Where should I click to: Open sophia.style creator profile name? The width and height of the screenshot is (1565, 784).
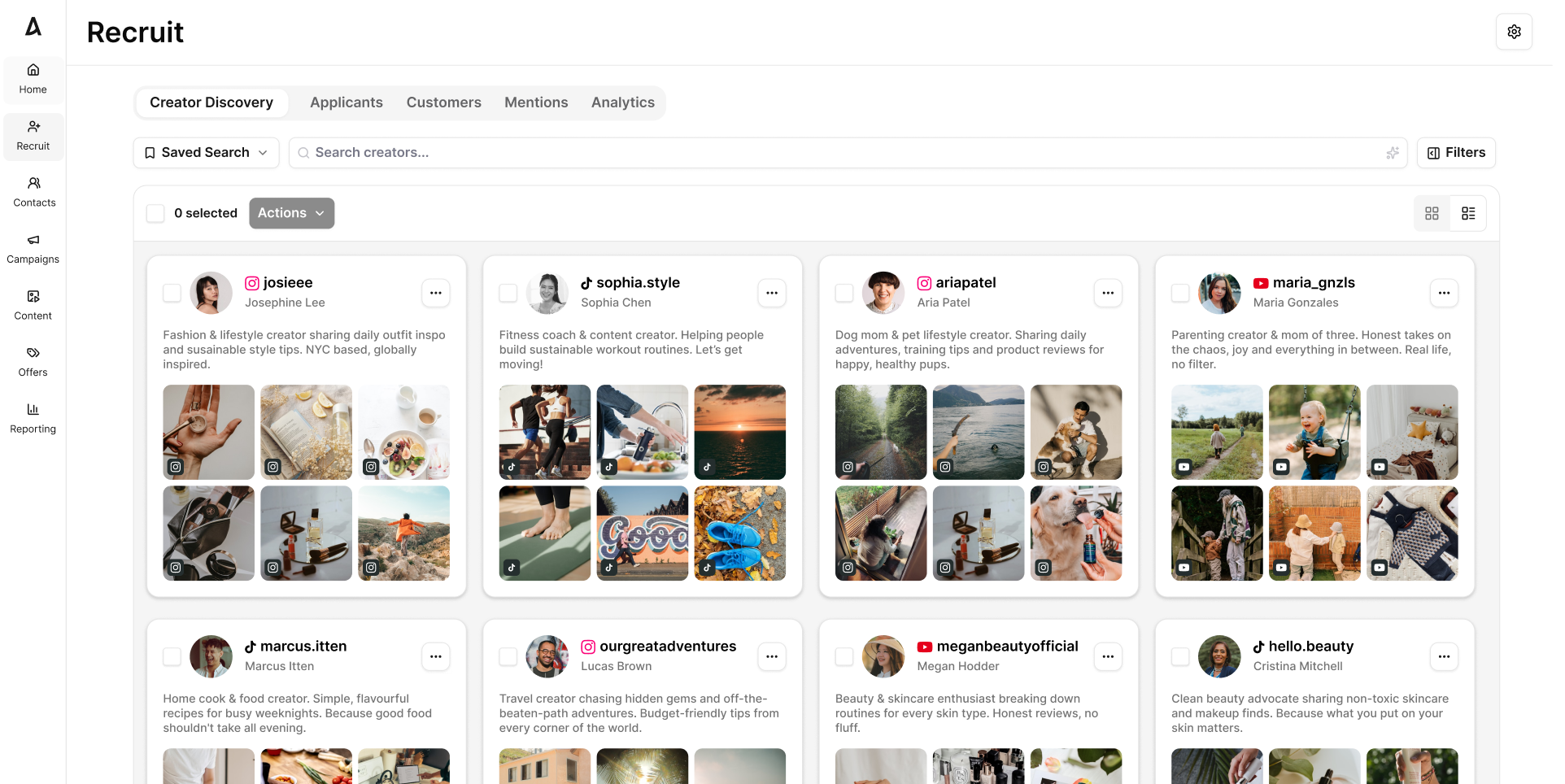click(638, 283)
